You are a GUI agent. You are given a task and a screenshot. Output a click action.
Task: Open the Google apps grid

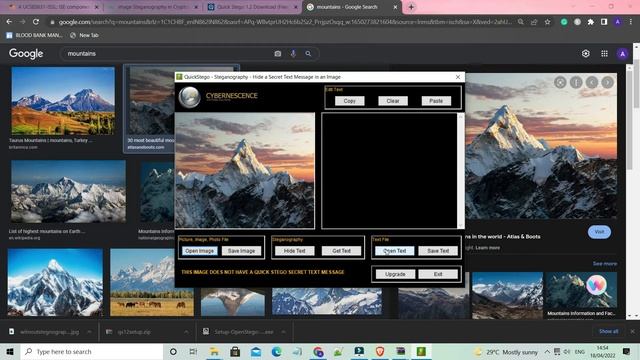[604, 53]
